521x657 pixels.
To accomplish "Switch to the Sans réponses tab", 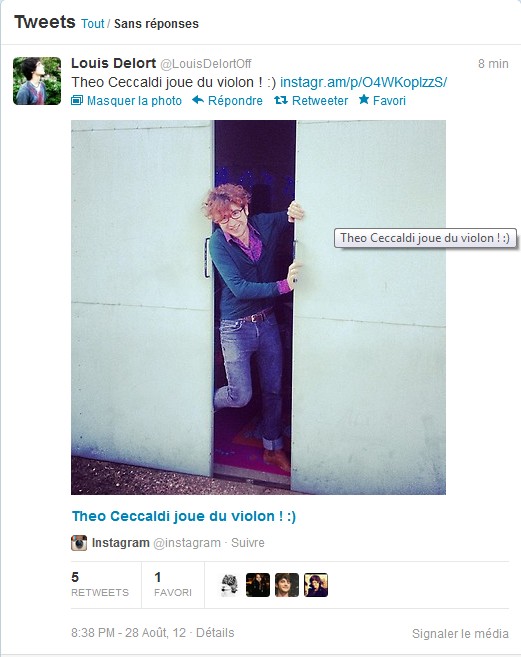I will tap(156, 23).
